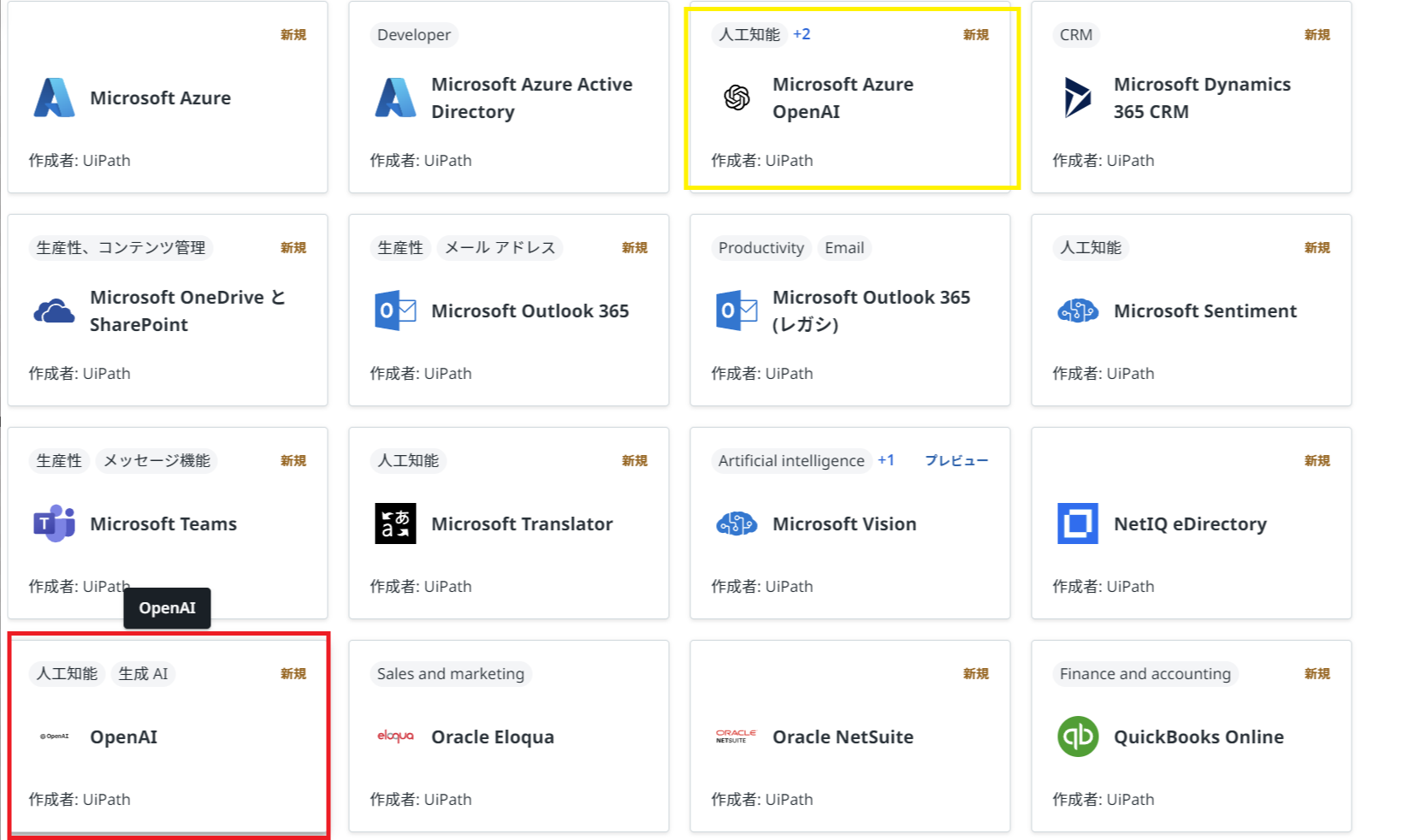
Task: Select the "Microsoft Vision" title text
Action: (844, 524)
